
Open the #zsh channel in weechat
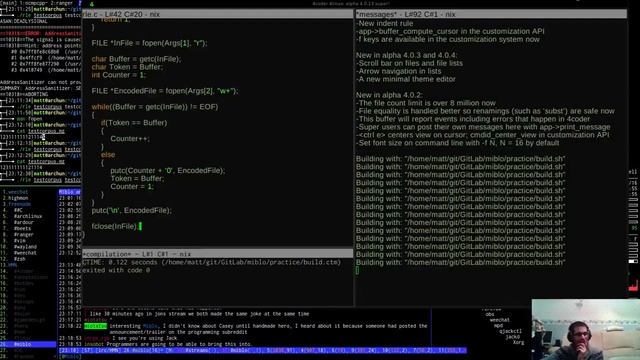pos(20,259)
